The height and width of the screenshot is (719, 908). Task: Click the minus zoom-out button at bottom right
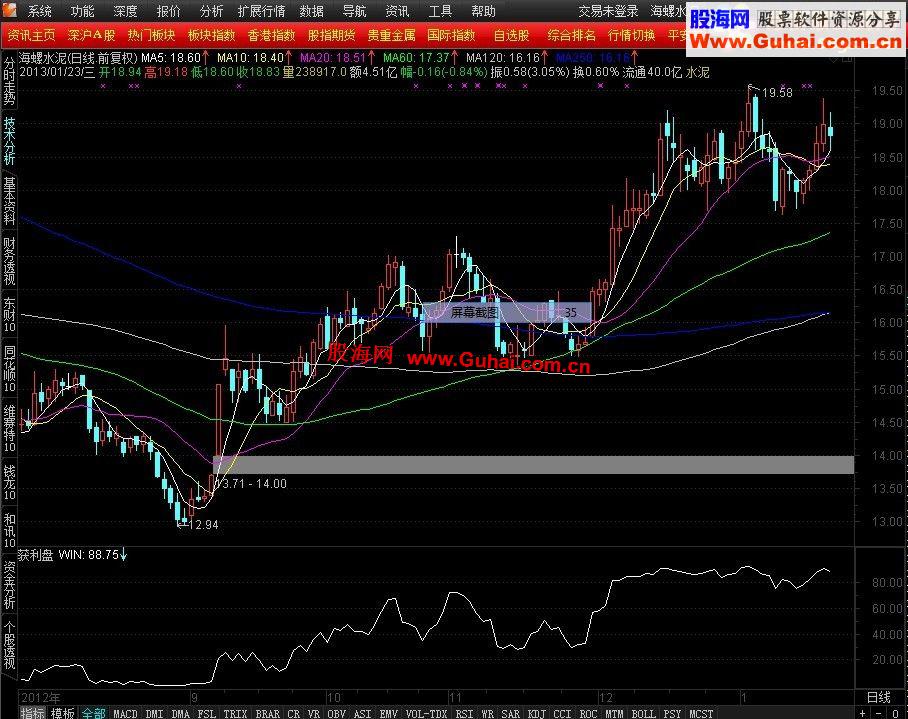click(x=878, y=713)
